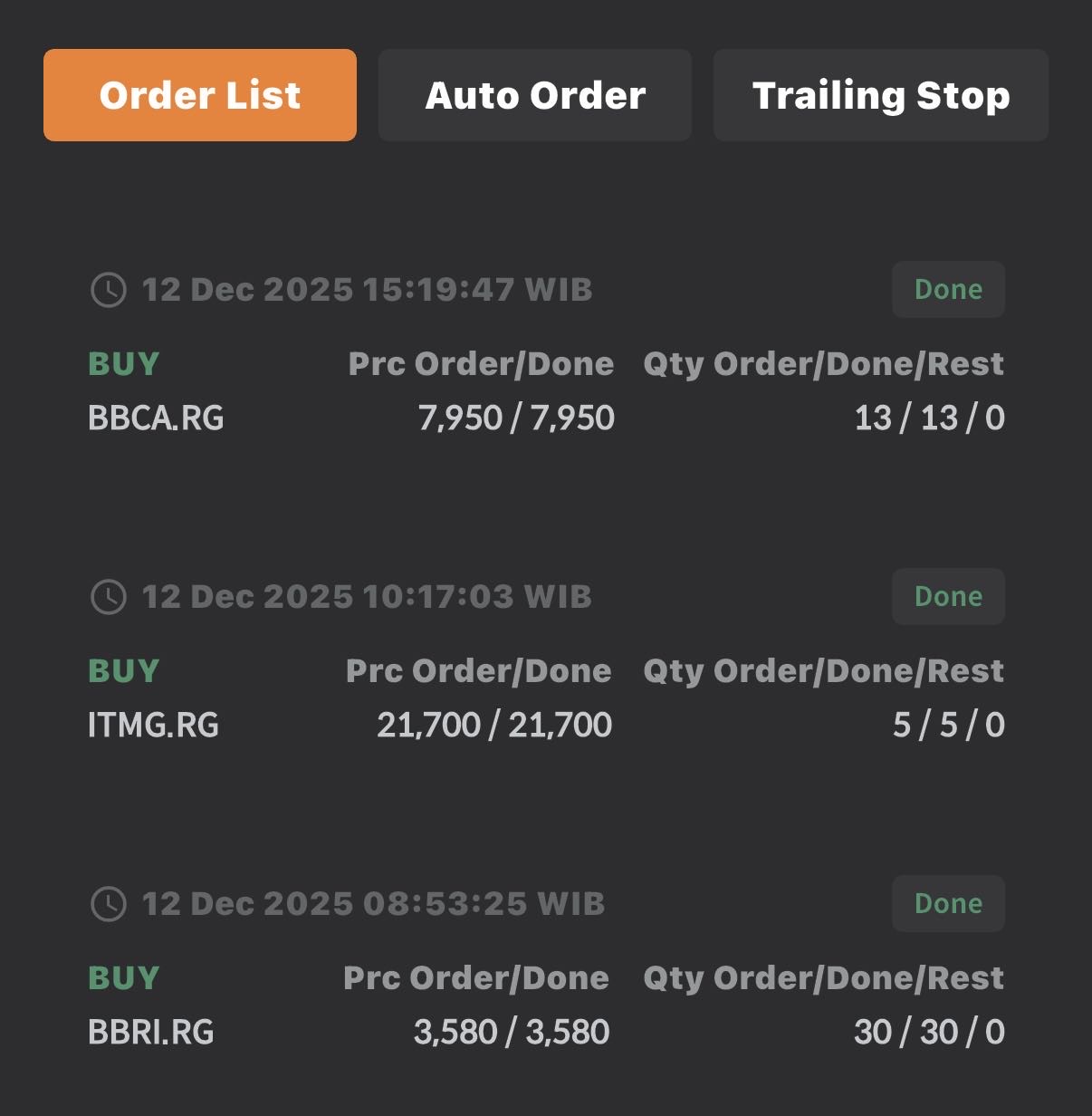
Task: Click the 10:17:03 WIB order timestamp
Action: coord(367,597)
